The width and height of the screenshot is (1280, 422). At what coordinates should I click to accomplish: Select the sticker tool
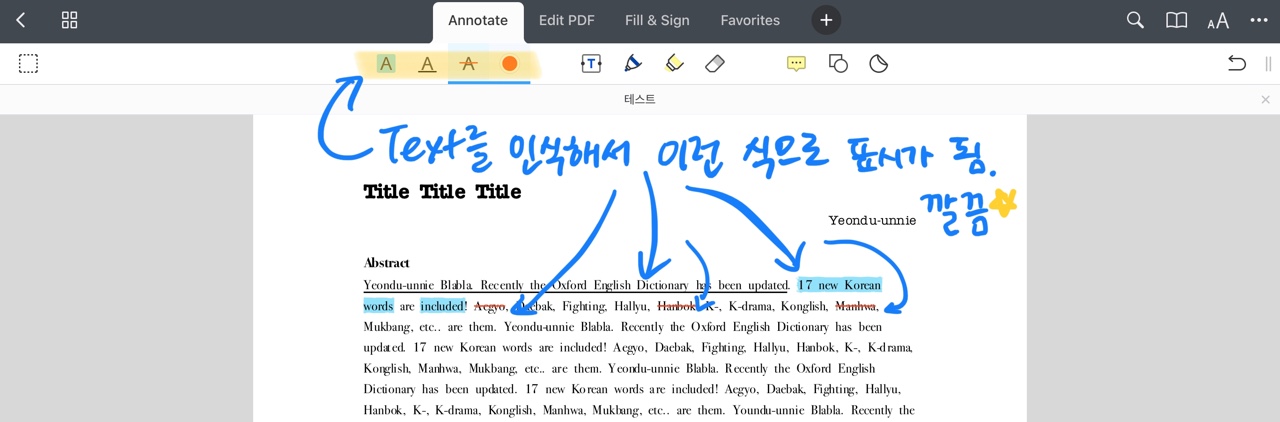[x=879, y=64]
